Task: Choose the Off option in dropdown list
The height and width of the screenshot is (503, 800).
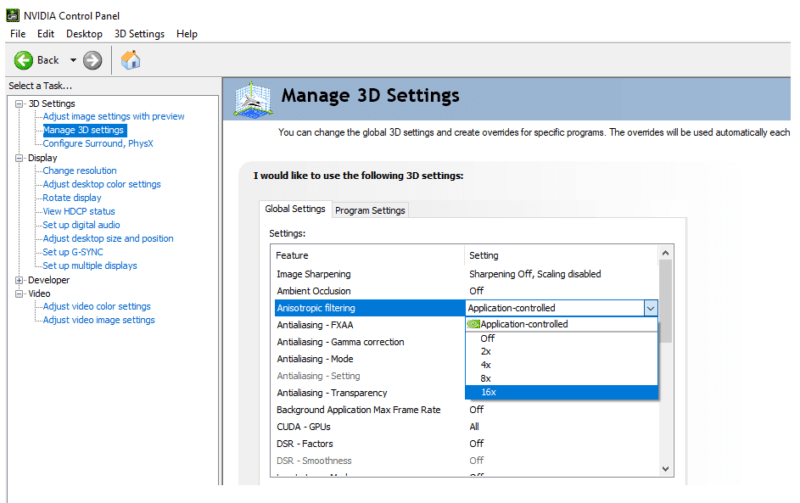Action: [x=487, y=338]
